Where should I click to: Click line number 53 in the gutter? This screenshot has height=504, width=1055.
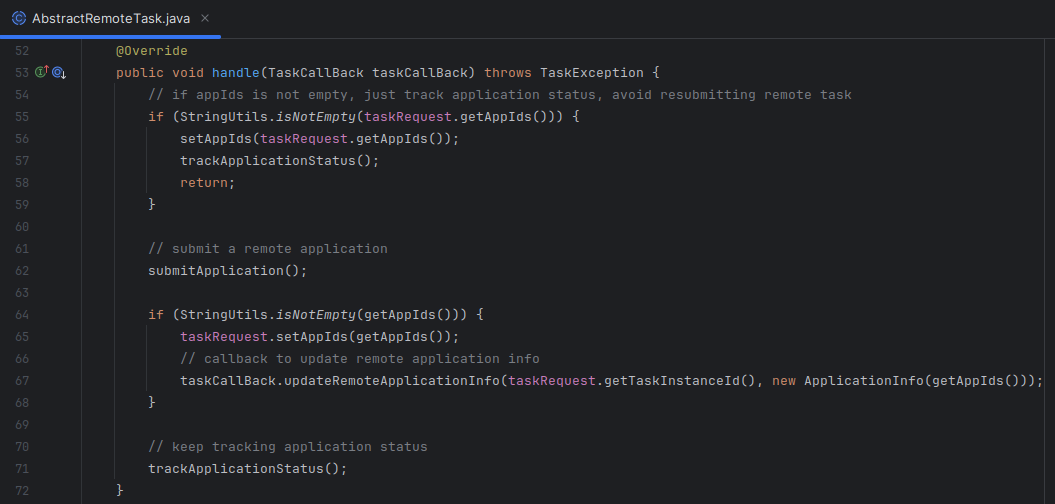(22, 73)
